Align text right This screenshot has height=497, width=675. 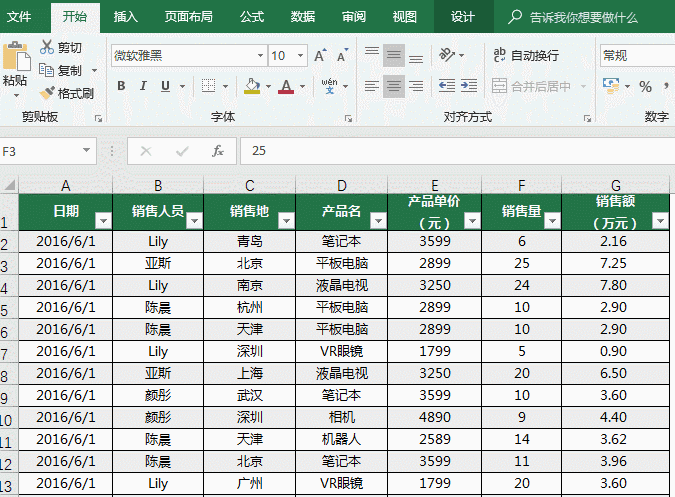[x=416, y=86]
